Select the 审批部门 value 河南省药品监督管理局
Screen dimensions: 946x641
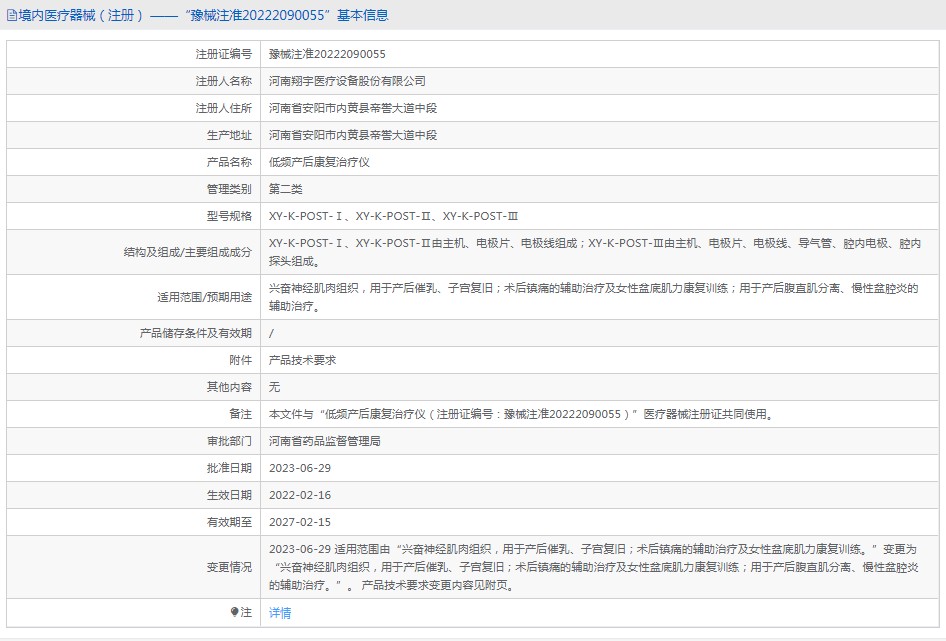pos(325,441)
